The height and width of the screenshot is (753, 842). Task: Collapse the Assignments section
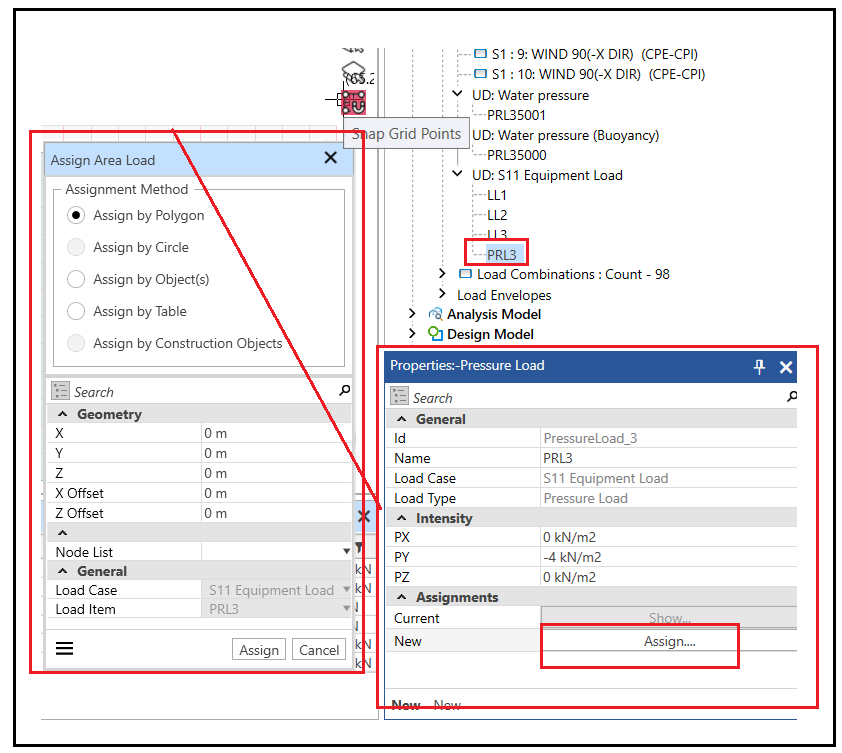[402, 597]
